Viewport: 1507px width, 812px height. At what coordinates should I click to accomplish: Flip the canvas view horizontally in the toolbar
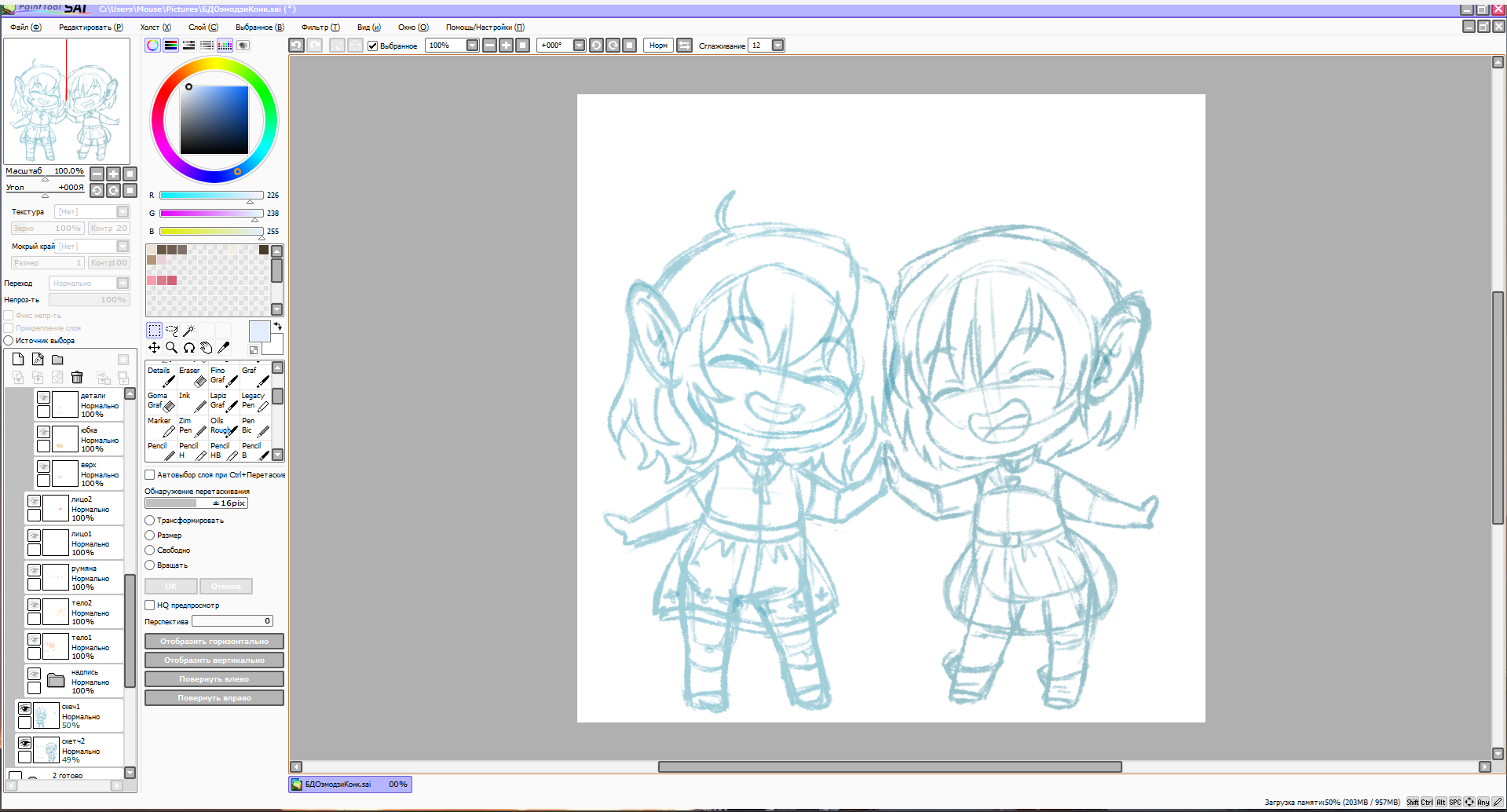click(x=684, y=46)
